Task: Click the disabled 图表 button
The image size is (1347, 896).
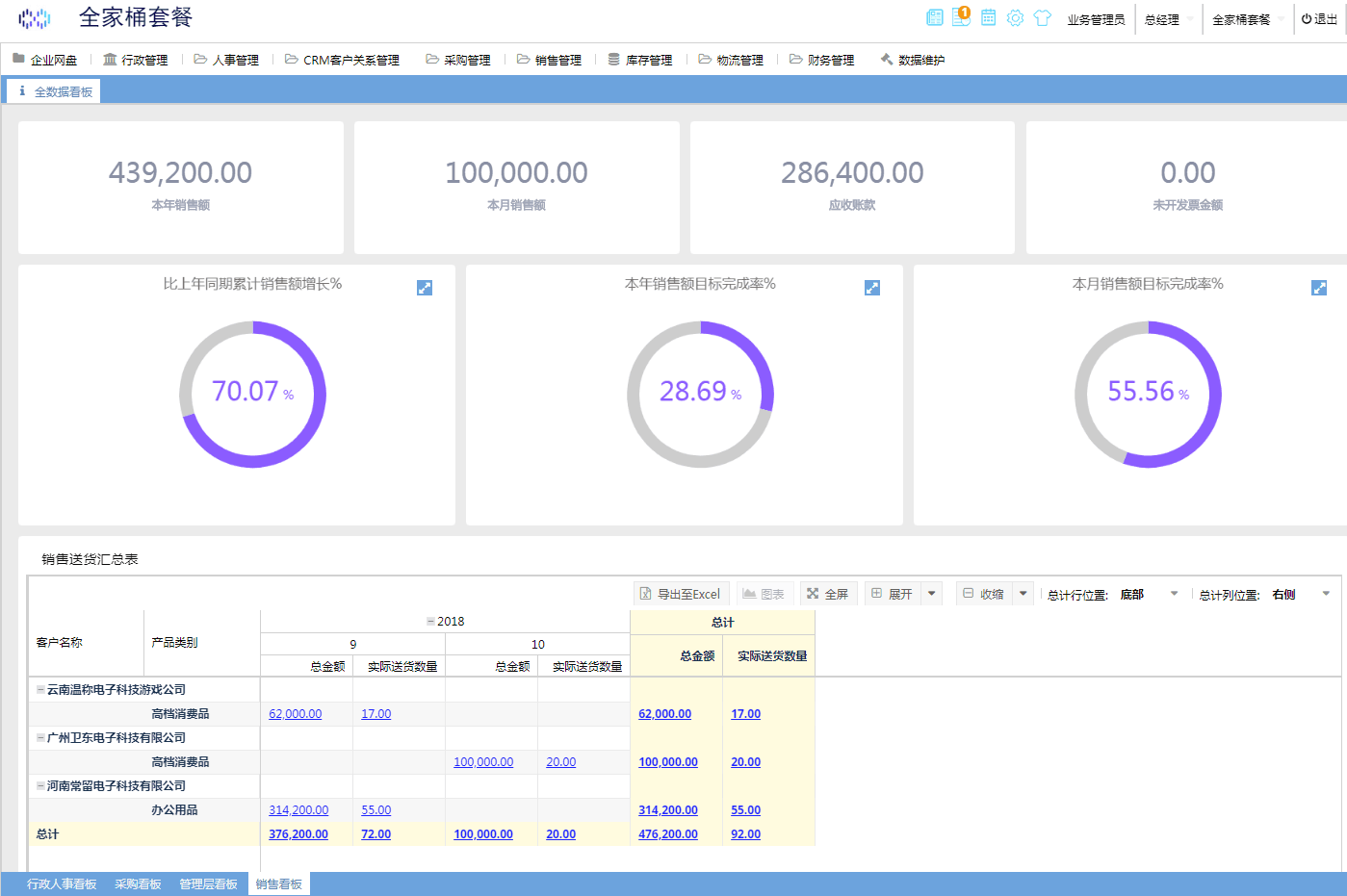Action: (764, 594)
